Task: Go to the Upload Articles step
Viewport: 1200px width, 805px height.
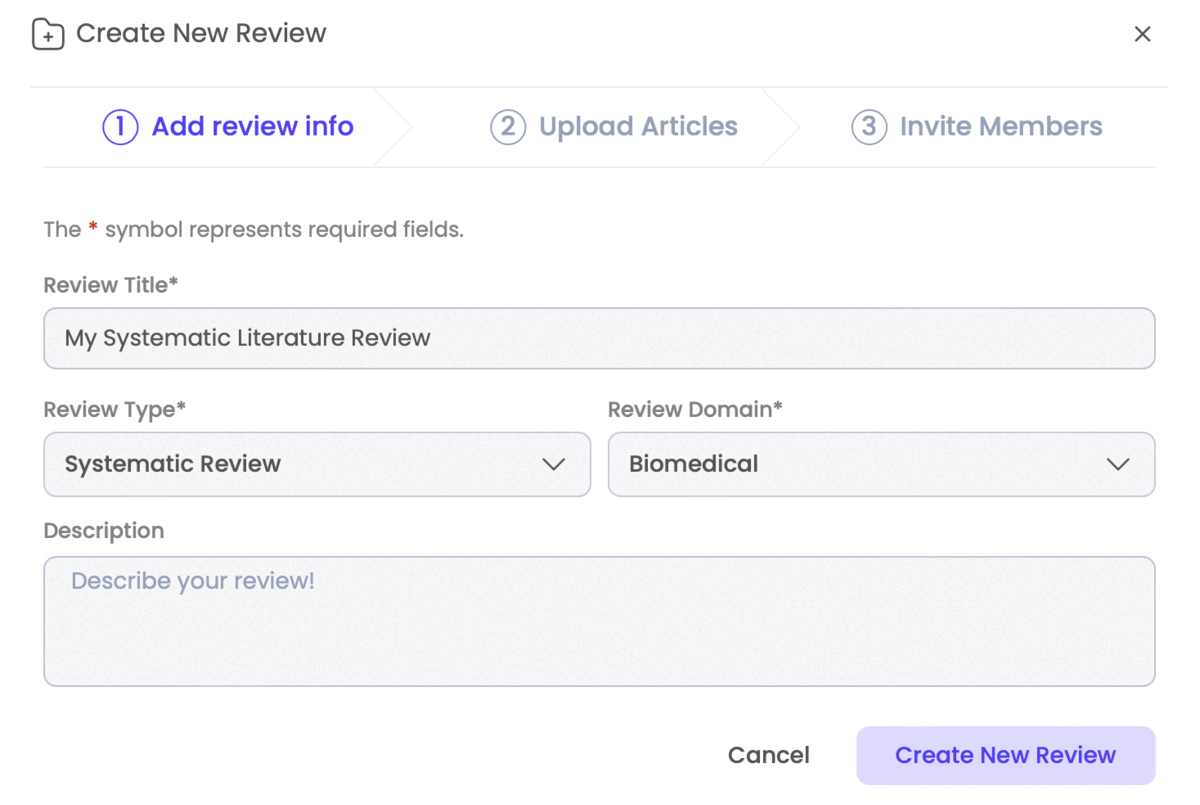Action: click(638, 127)
